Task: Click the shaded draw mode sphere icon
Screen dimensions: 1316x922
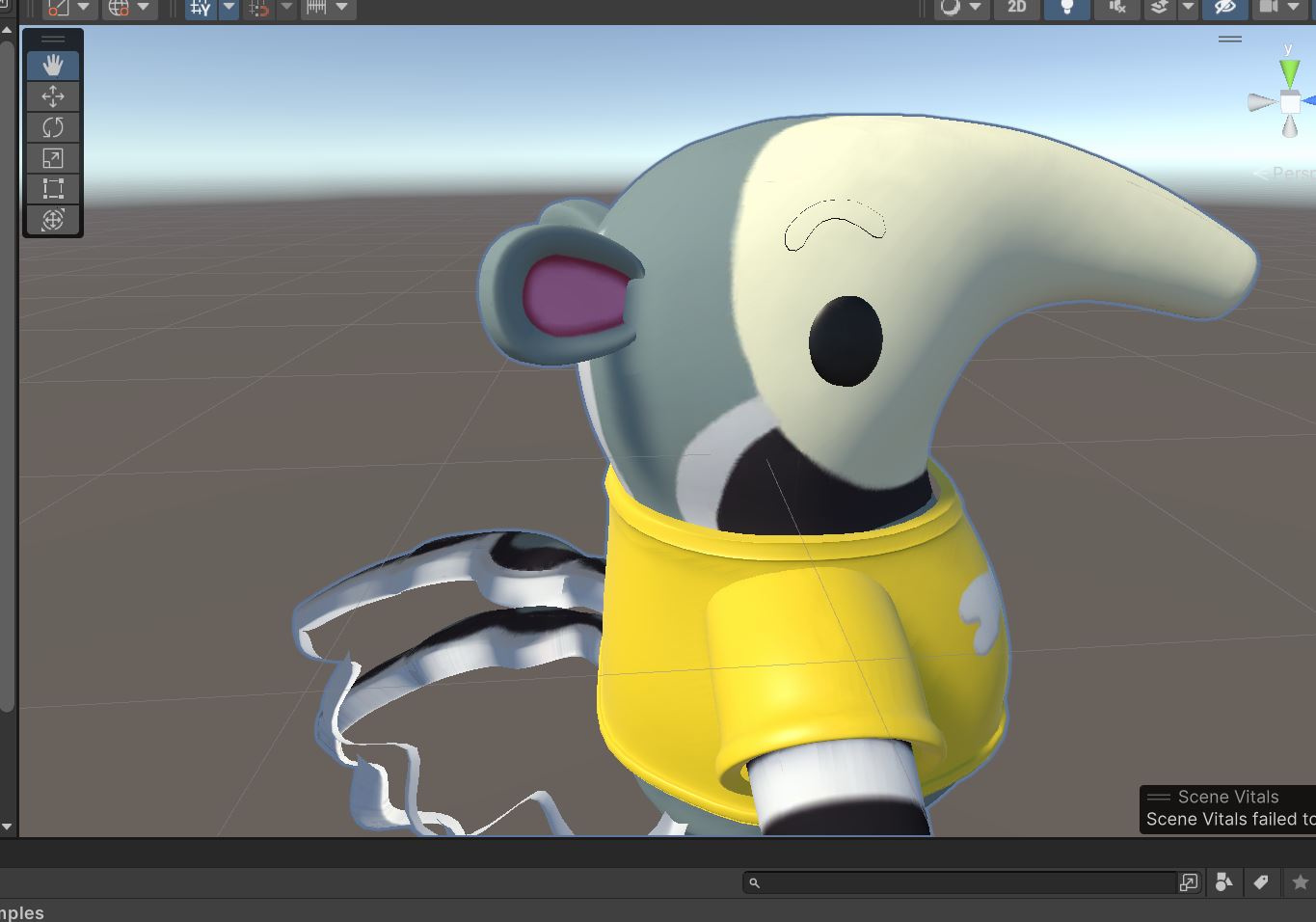Action: point(951,8)
